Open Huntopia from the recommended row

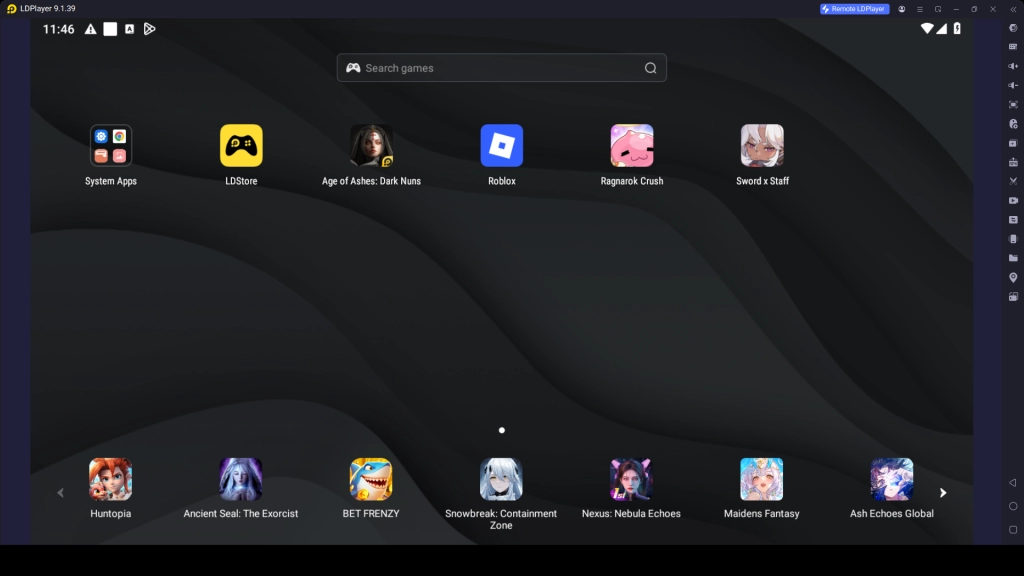[110, 479]
